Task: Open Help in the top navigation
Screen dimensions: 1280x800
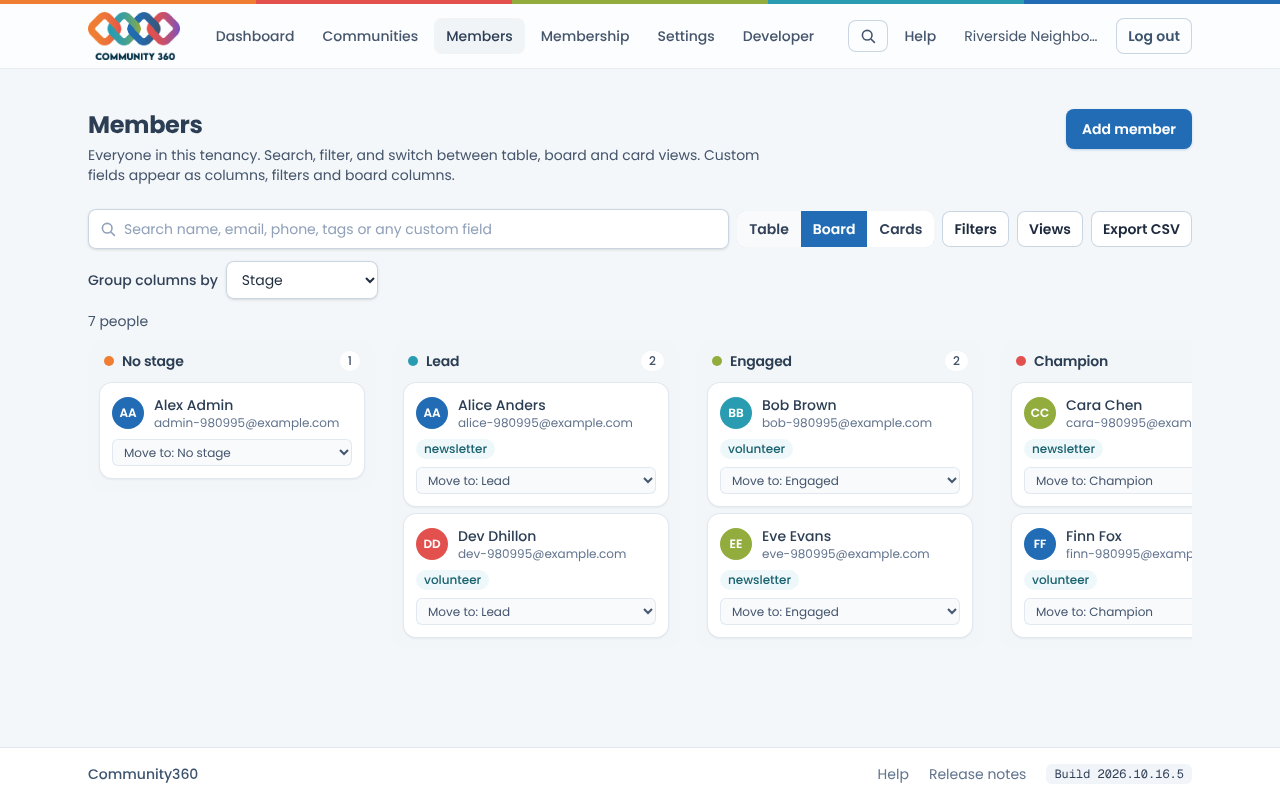Action: 920,36
